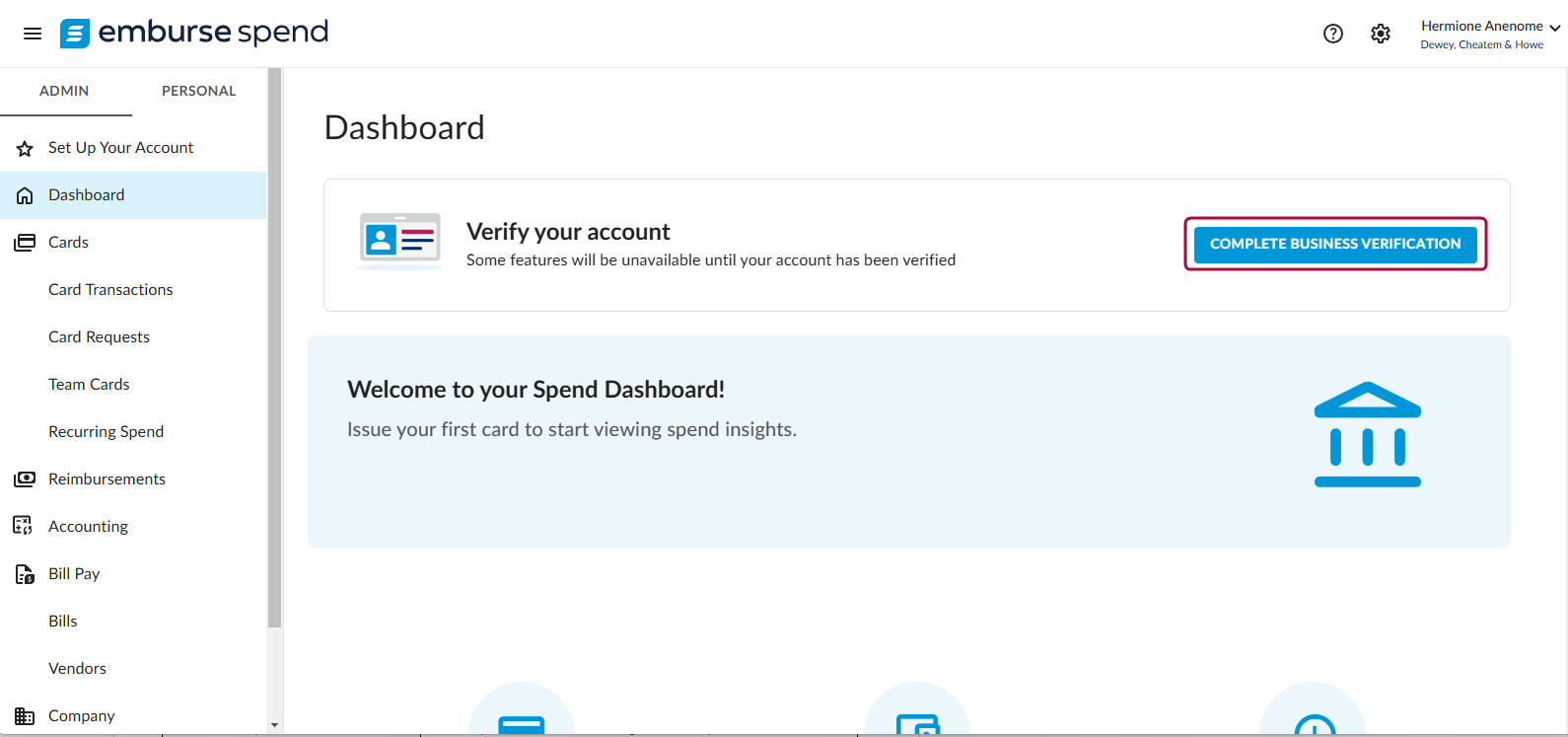
Task: Open Recurring Spend in sidebar
Action: click(x=106, y=432)
